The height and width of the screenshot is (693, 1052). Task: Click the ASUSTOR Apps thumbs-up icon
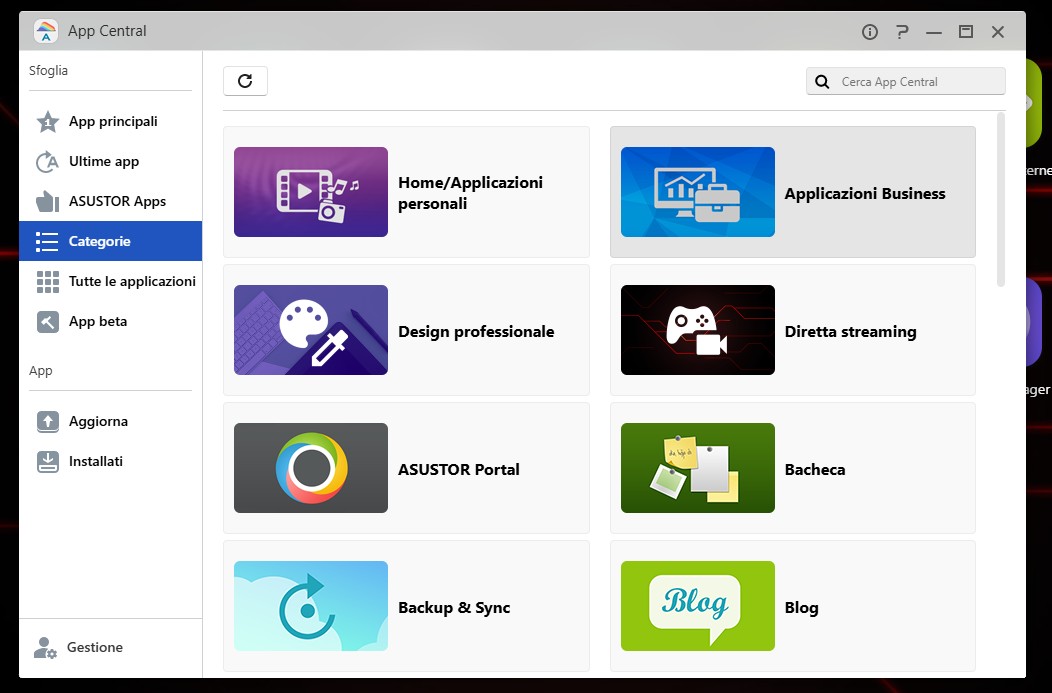48,201
